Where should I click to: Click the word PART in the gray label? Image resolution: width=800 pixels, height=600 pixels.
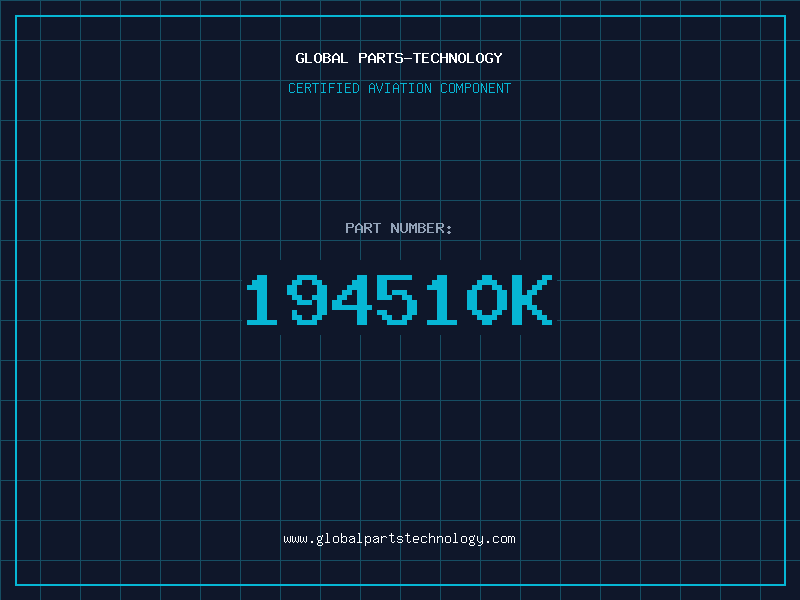coord(363,228)
